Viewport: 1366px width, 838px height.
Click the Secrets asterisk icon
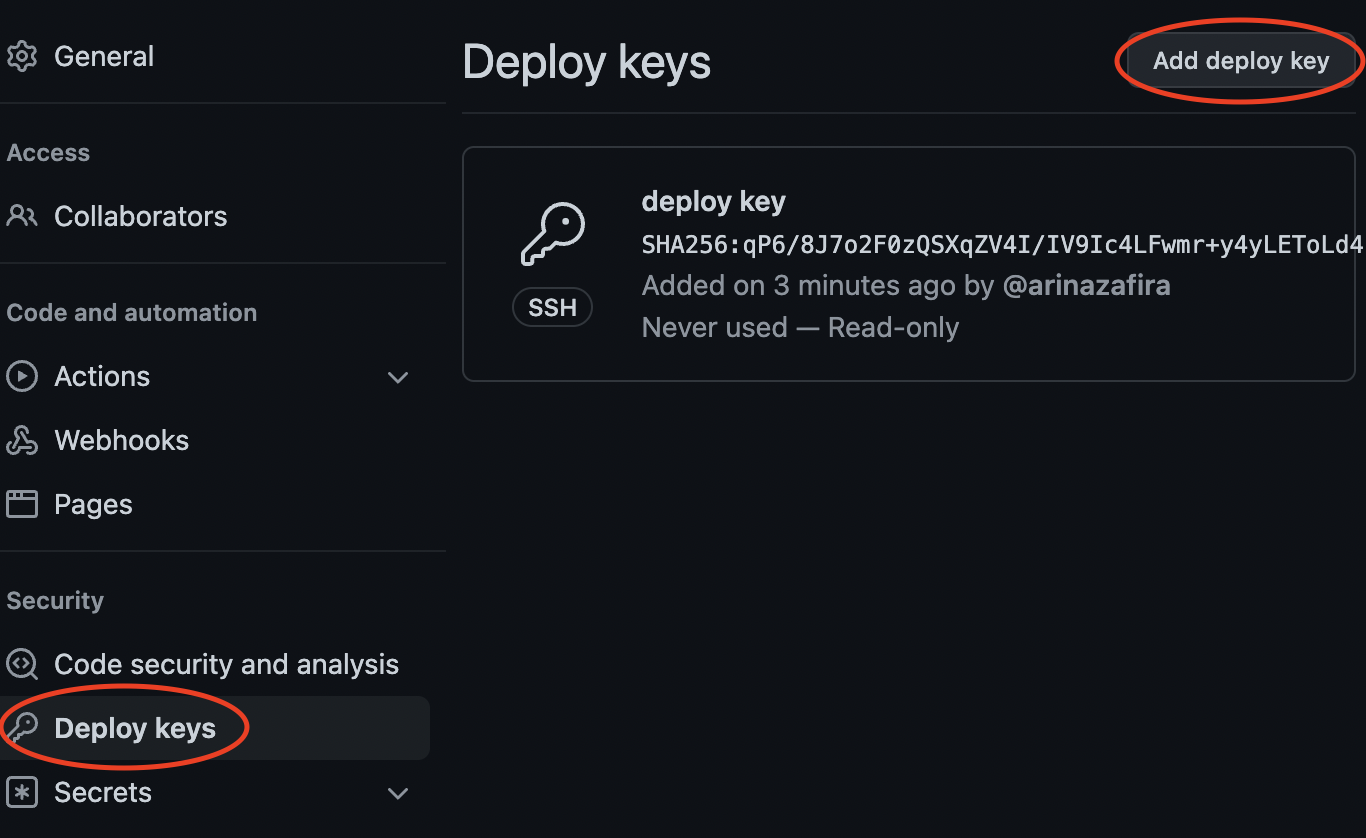22,792
